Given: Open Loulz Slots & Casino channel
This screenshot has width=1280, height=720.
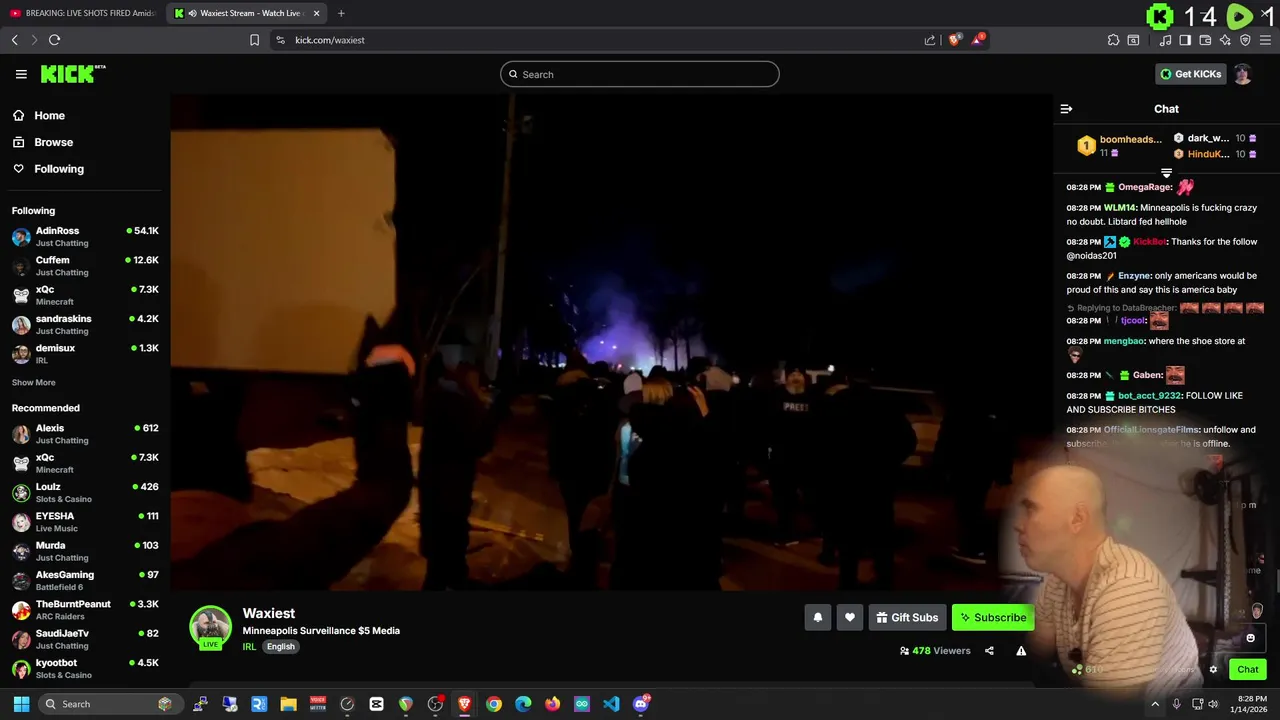Looking at the screenshot, I should pyautogui.click(x=85, y=492).
